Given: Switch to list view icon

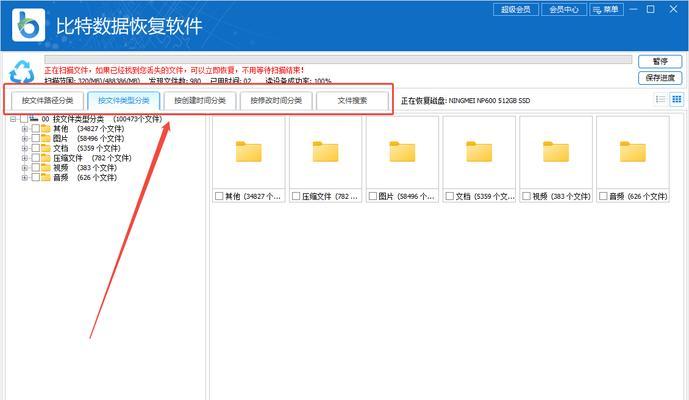Looking at the screenshot, I should (660, 99).
